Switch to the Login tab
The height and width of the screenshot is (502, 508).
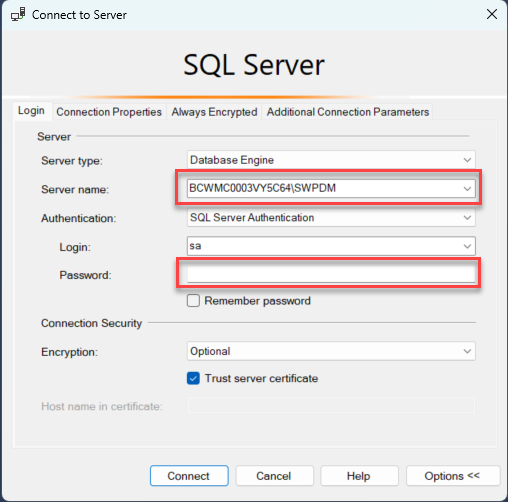coord(31,111)
